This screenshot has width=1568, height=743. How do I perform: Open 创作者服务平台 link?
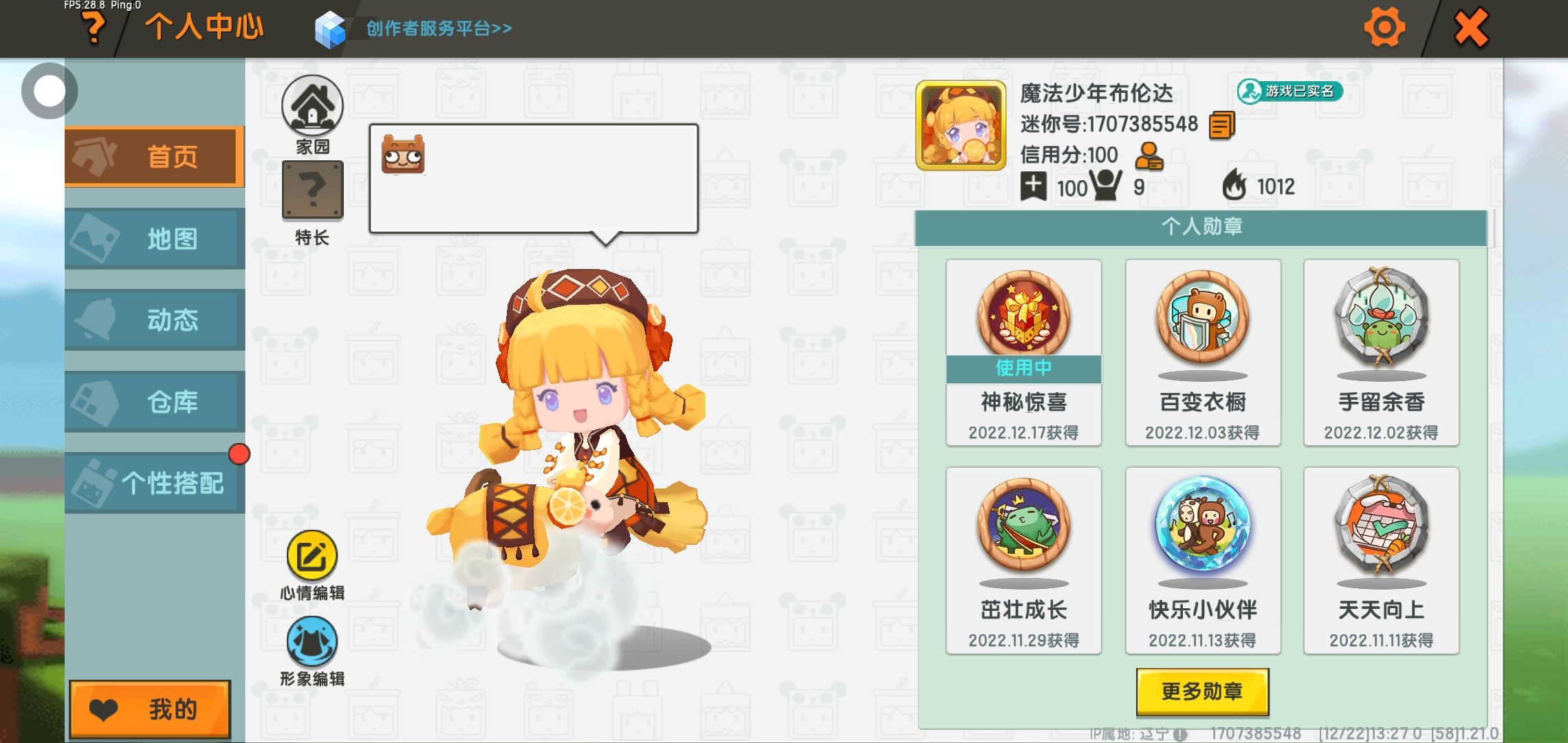(x=439, y=28)
